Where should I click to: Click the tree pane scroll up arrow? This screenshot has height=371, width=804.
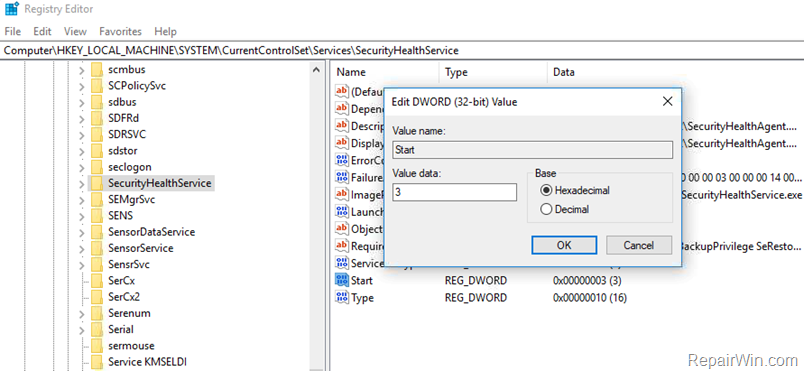tap(317, 70)
